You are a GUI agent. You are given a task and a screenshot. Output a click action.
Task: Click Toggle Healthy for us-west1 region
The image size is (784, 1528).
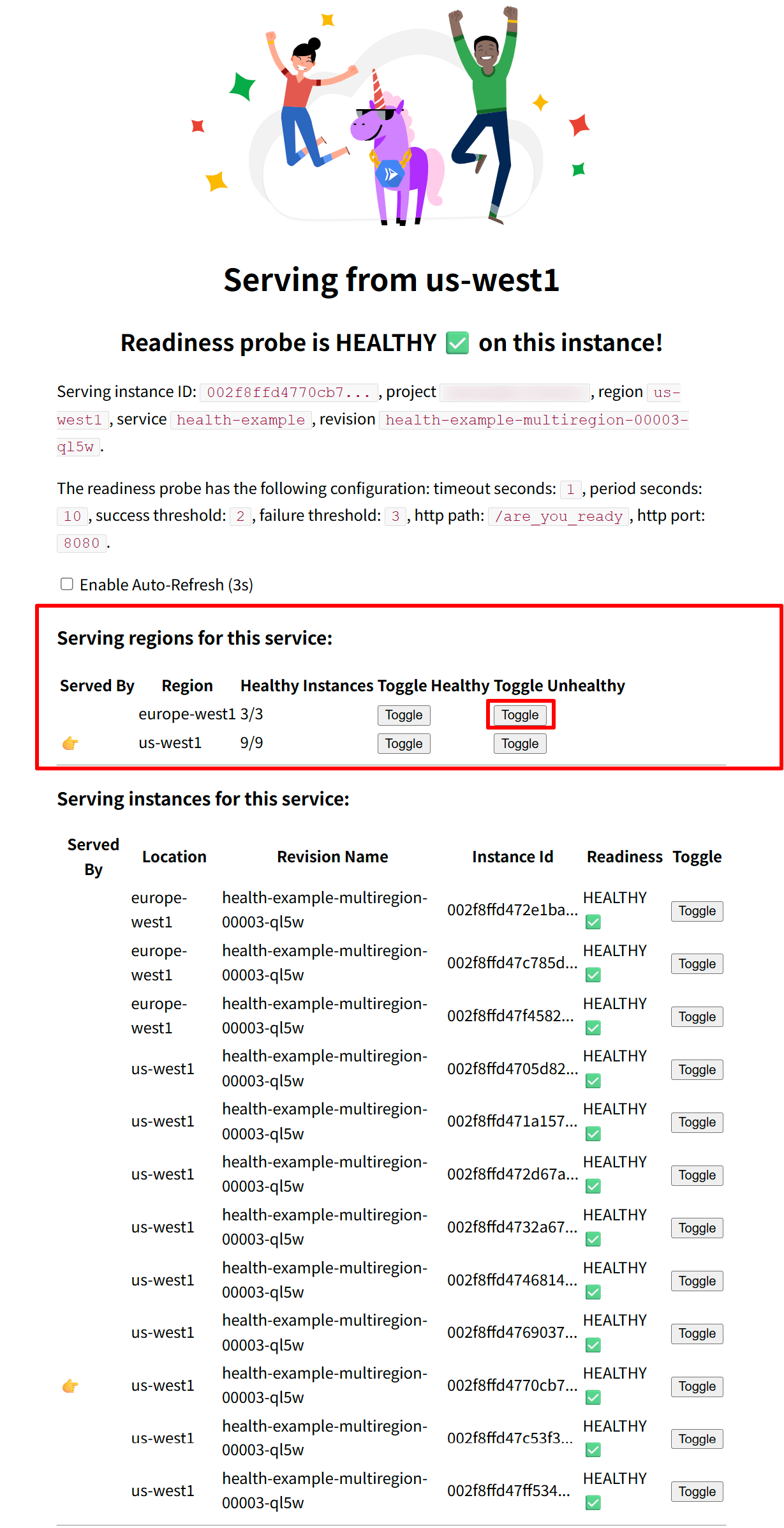pos(404,744)
